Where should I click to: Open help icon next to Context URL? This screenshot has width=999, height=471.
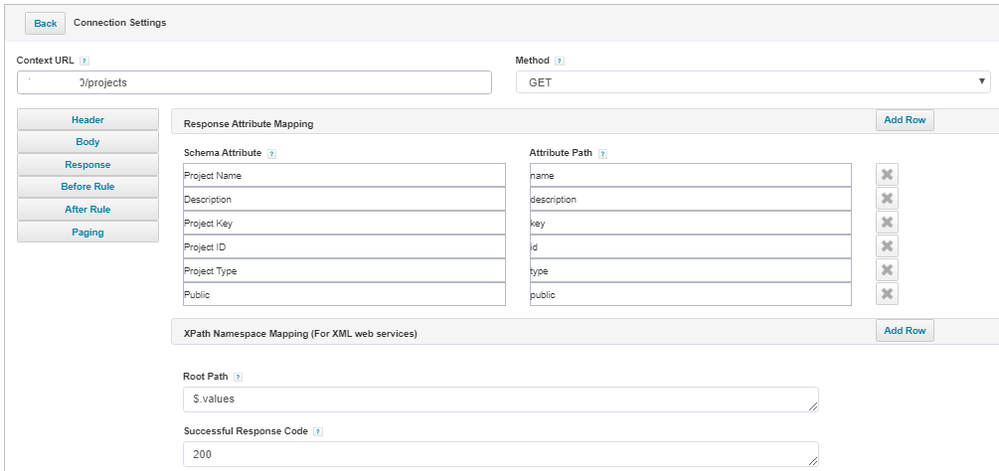pos(84,61)
